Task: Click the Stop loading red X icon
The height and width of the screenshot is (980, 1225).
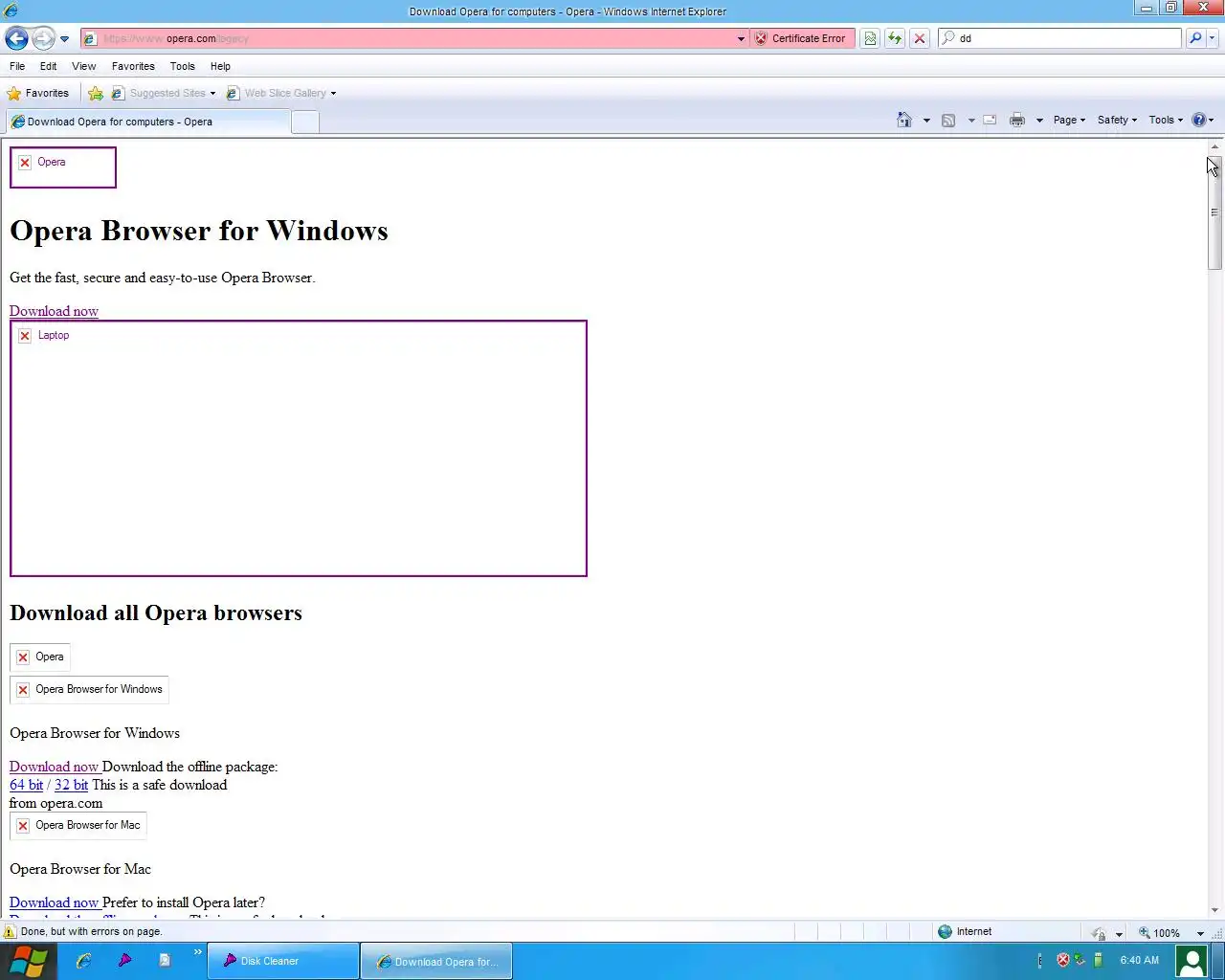Action: (x=920, y=38)
